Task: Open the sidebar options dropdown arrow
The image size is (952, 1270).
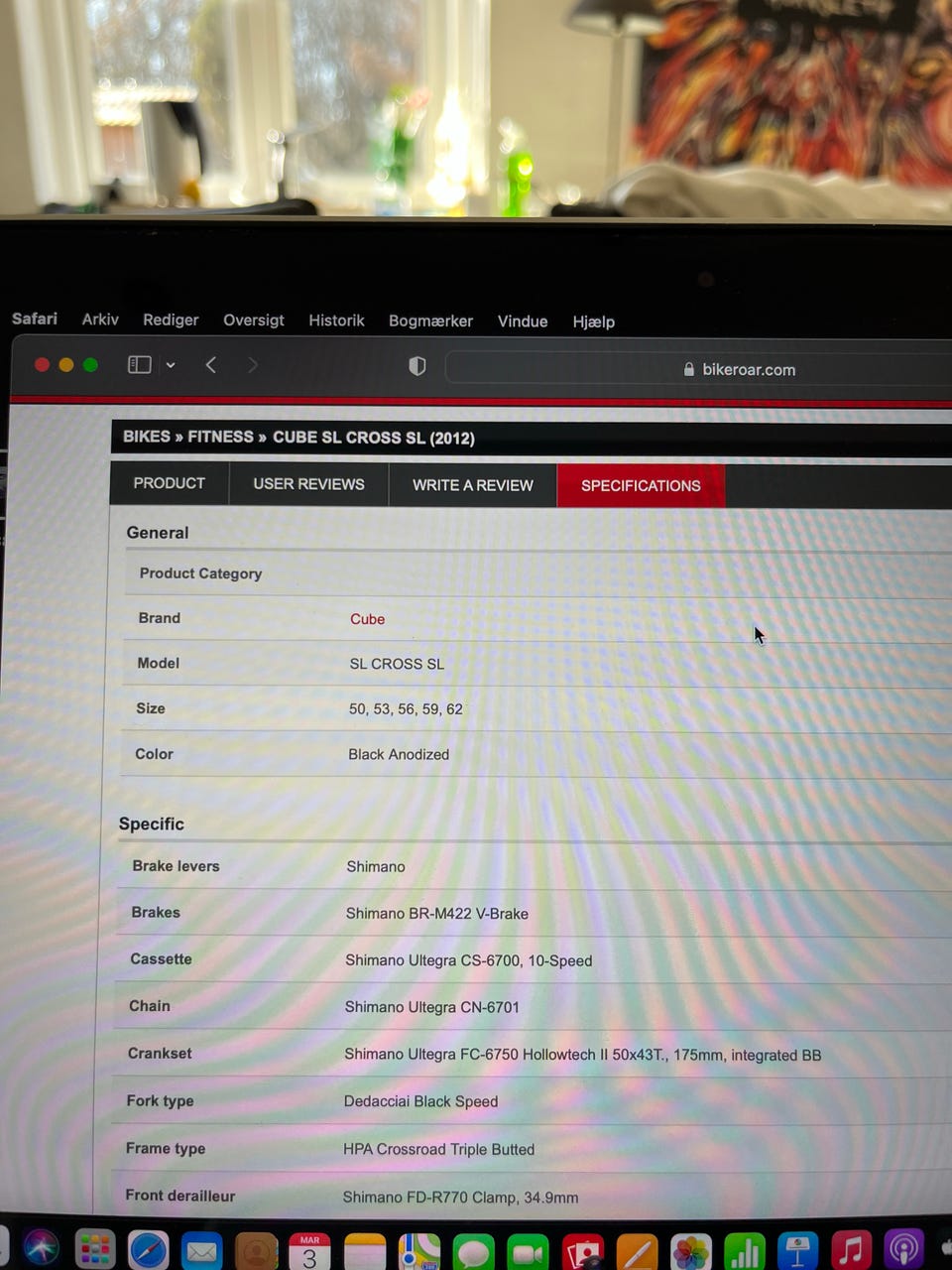Action: pos(171,365)
